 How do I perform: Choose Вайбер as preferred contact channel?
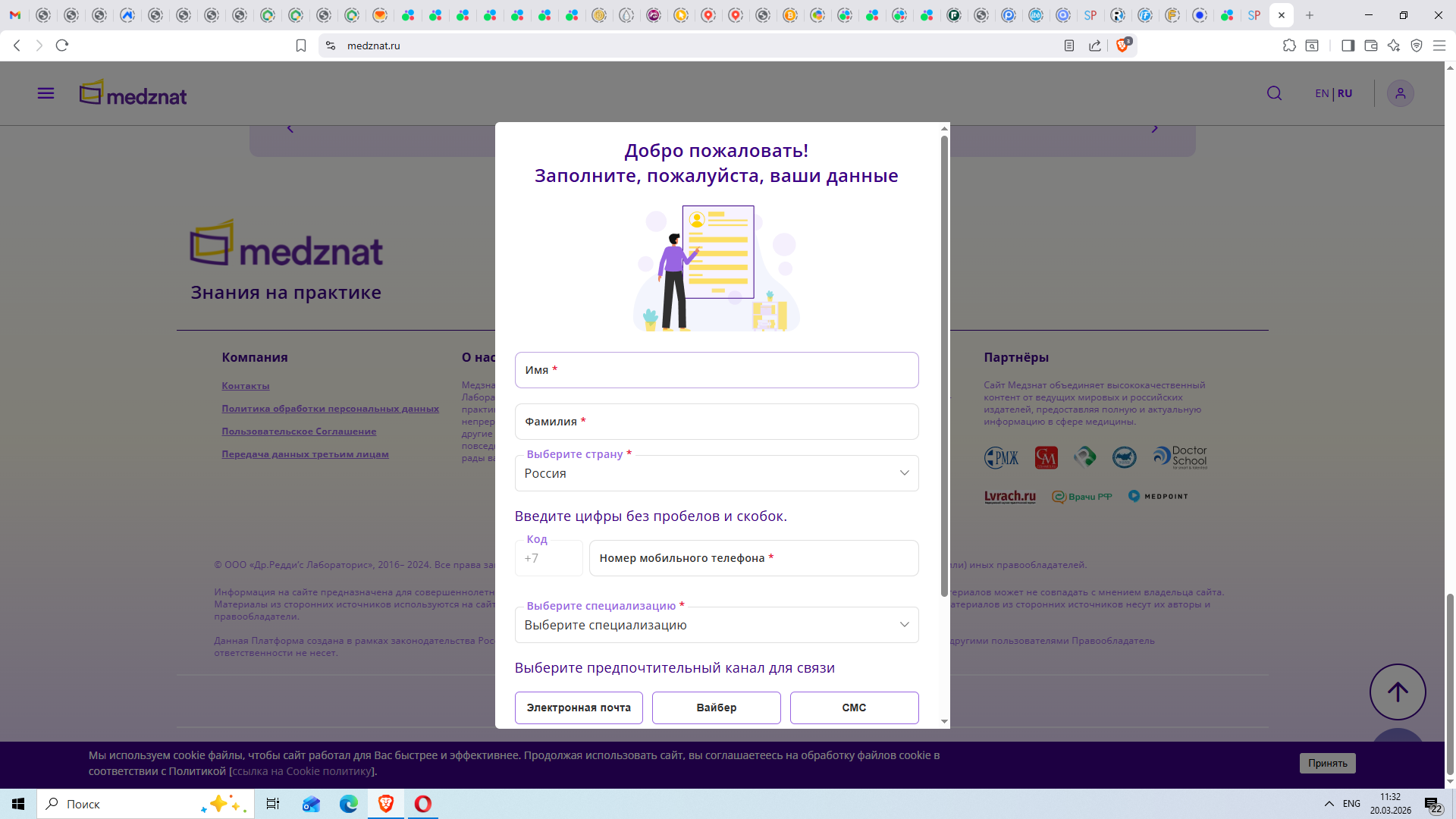click(716, 708)
